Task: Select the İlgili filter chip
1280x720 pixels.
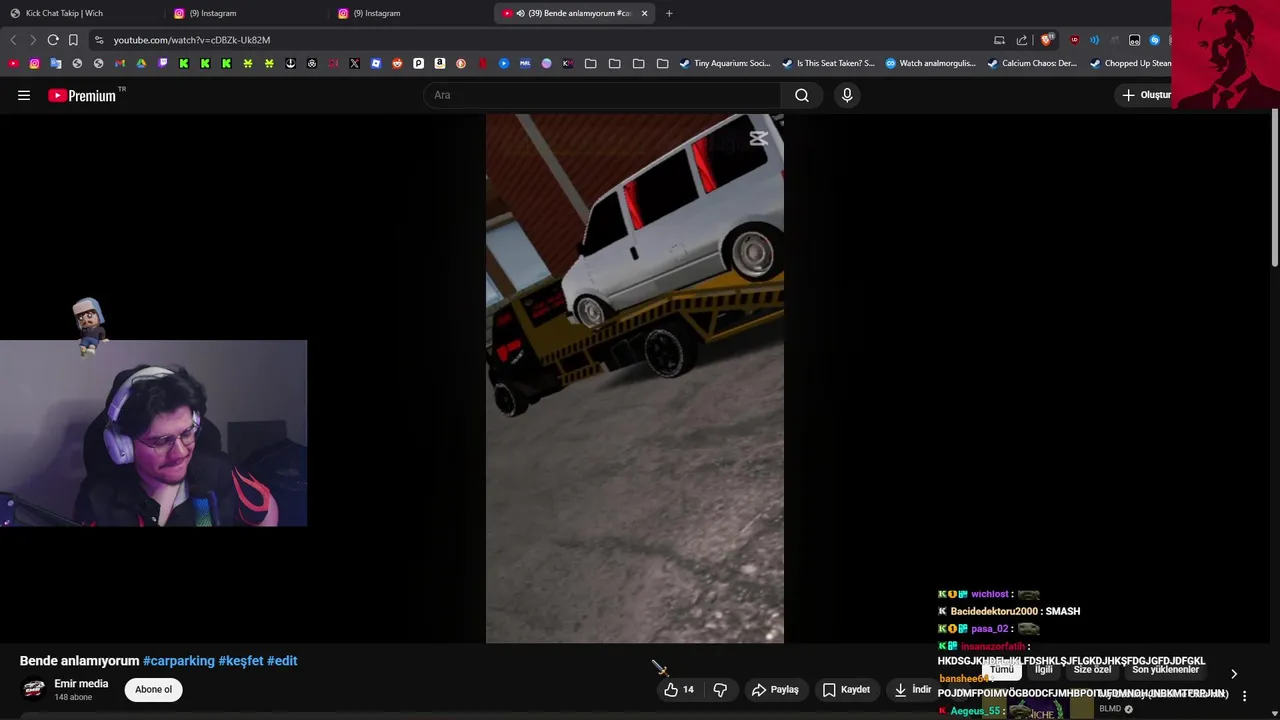Action: tap(1044, 670)
